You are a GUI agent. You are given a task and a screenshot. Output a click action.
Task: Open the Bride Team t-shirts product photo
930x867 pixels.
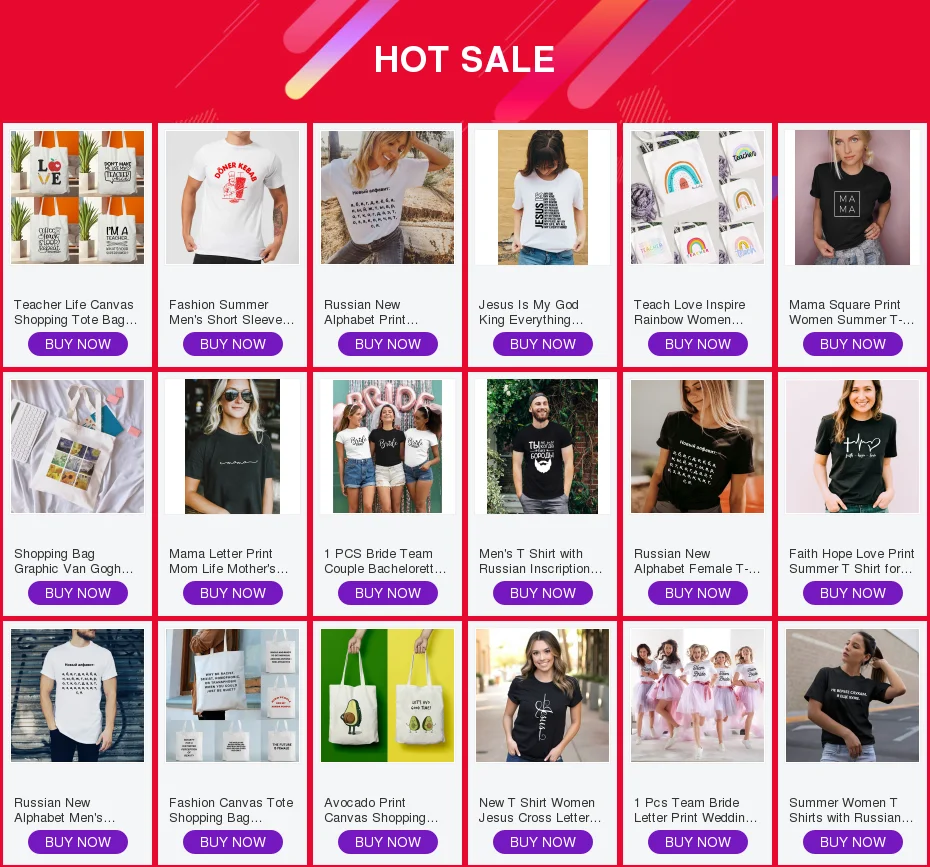pyautogui.click(x=387, y=446)
